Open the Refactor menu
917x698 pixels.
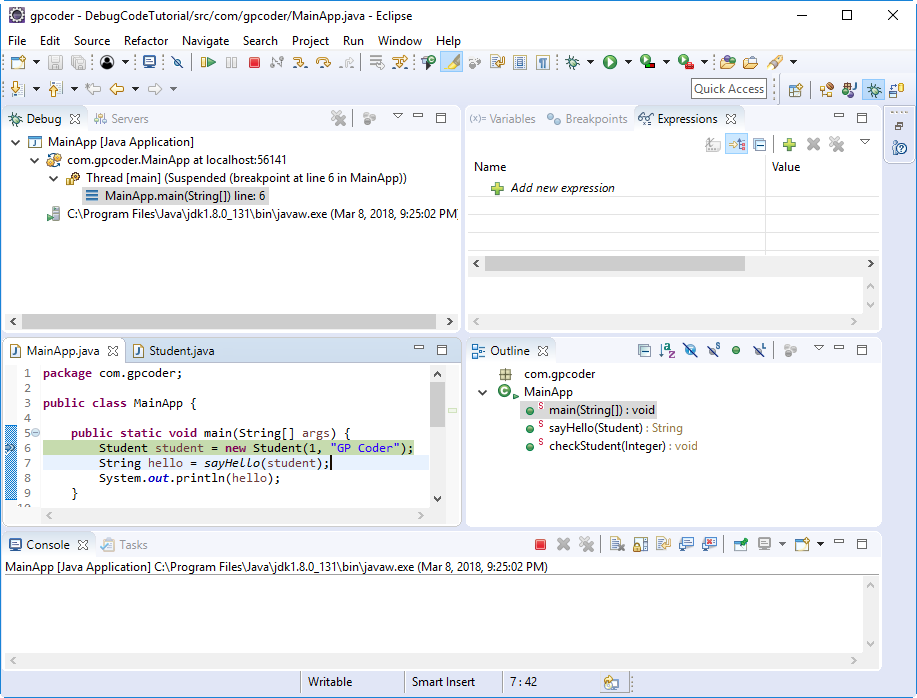pos(146,41)
